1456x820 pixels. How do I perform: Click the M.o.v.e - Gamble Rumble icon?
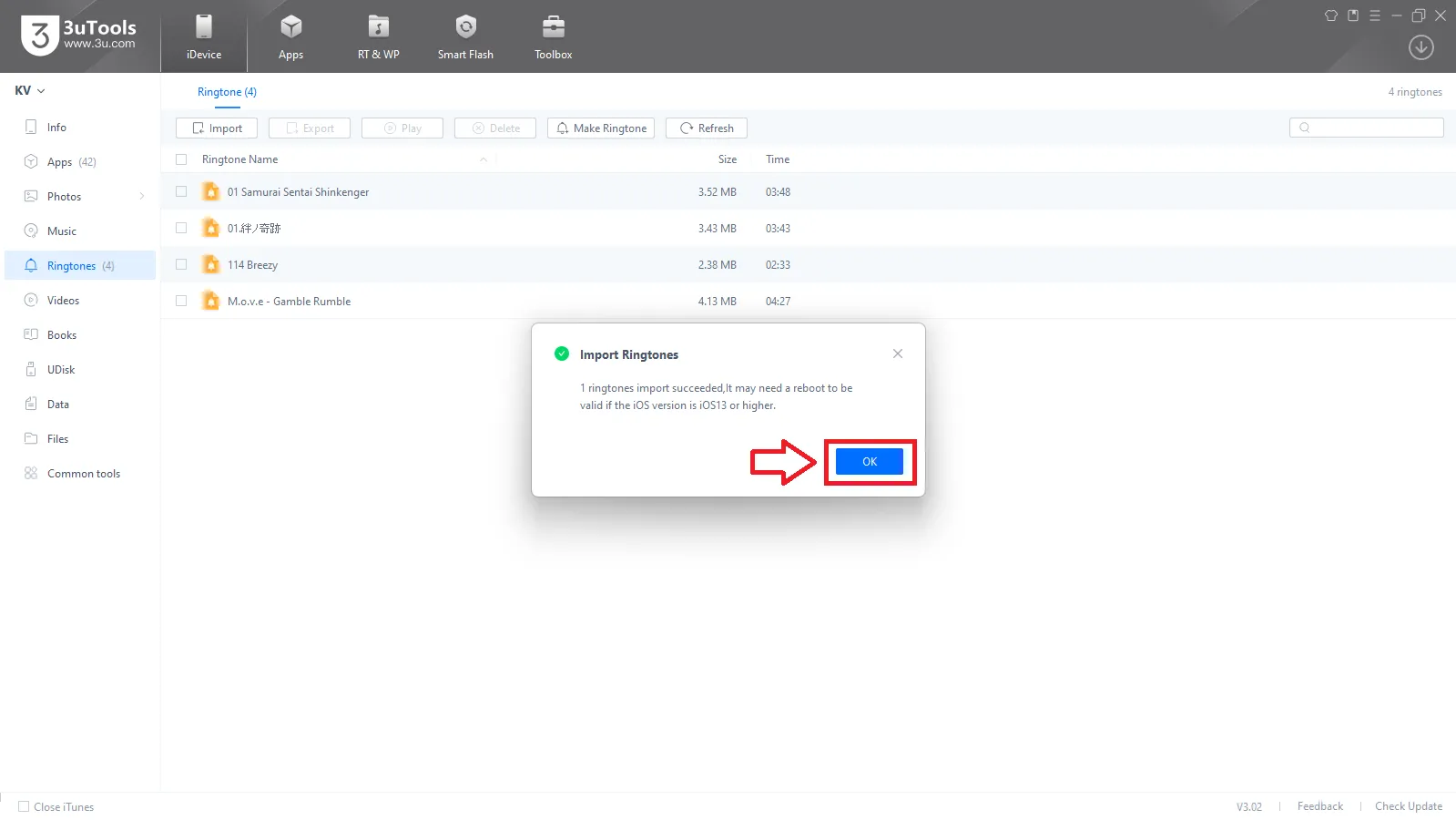tap(211, 301)
